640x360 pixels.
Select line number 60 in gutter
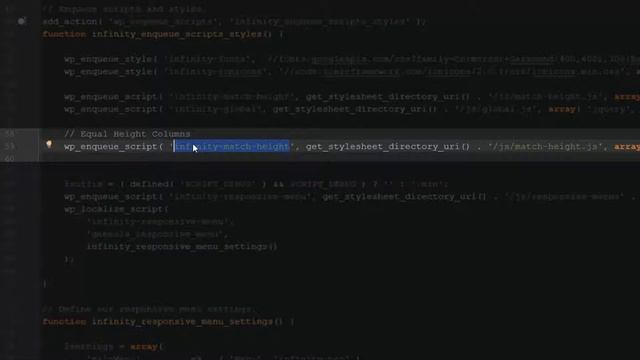pos(9,158)
